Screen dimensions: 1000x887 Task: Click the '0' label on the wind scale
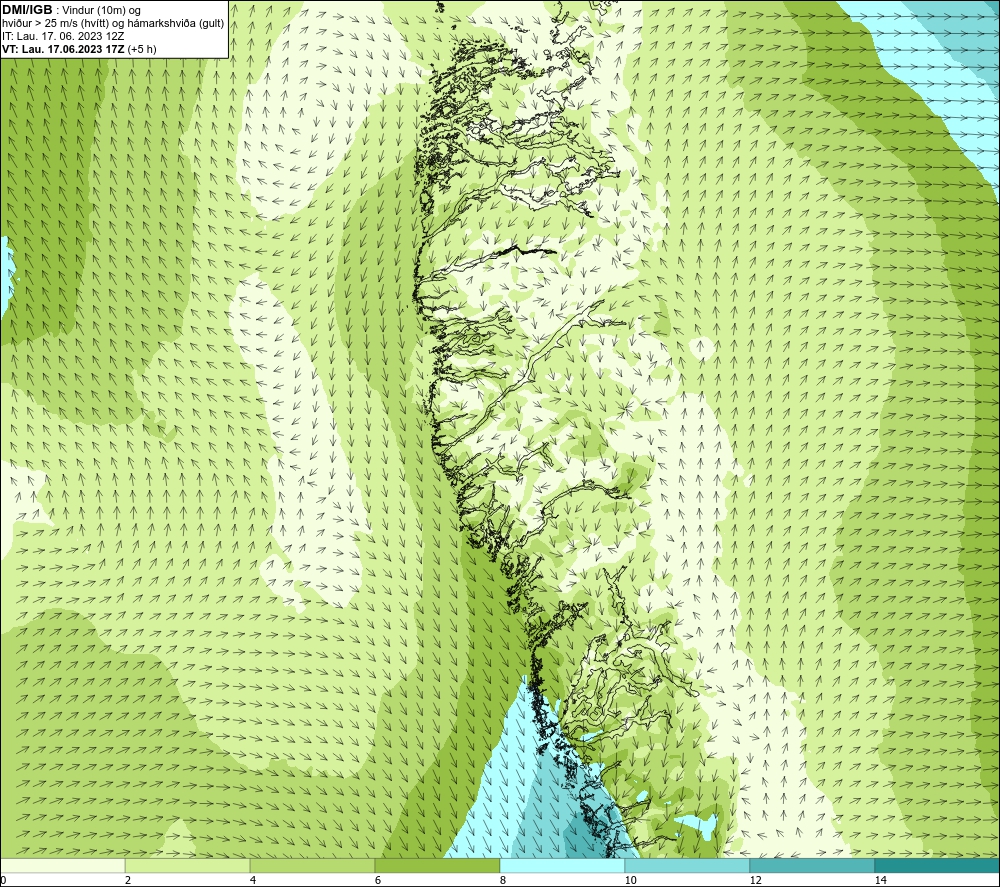(3, 880)
